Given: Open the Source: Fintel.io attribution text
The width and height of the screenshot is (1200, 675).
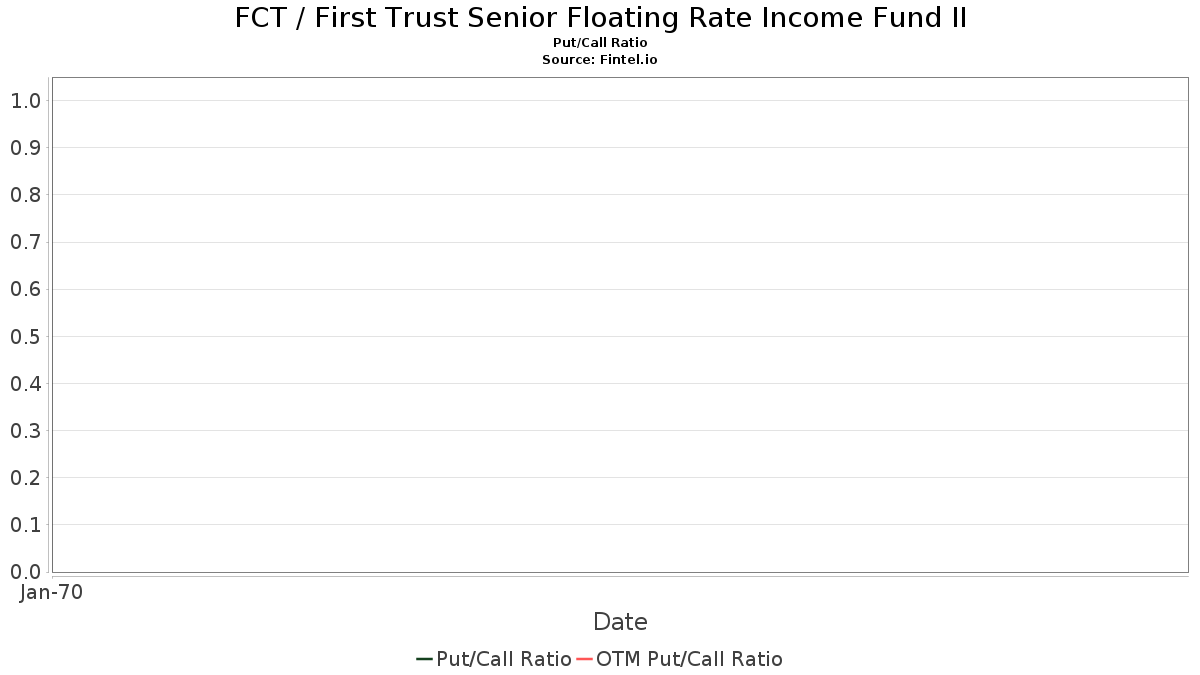Looking at the screenshot, I should click(600, 60).
